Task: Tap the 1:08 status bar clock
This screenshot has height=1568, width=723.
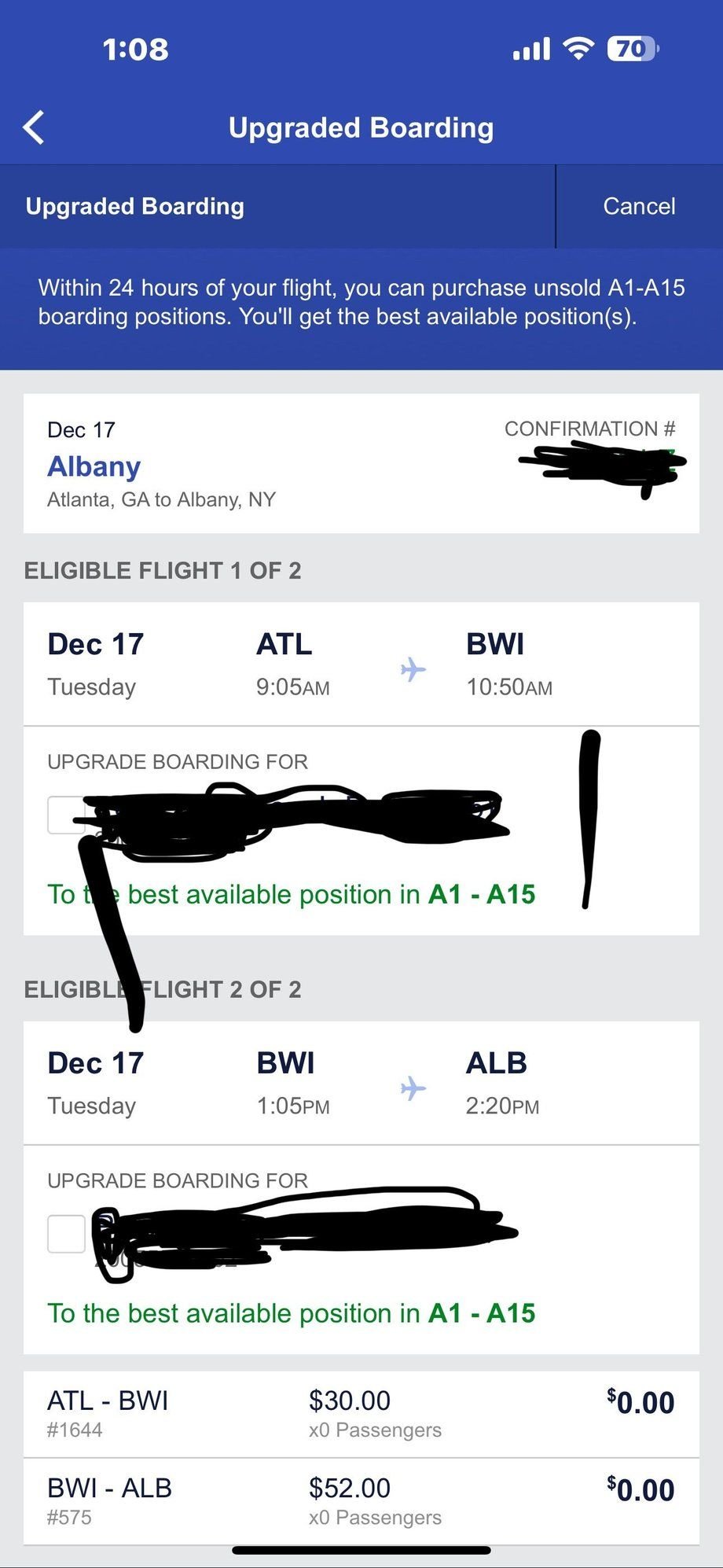Action: (x=135, y=50)
